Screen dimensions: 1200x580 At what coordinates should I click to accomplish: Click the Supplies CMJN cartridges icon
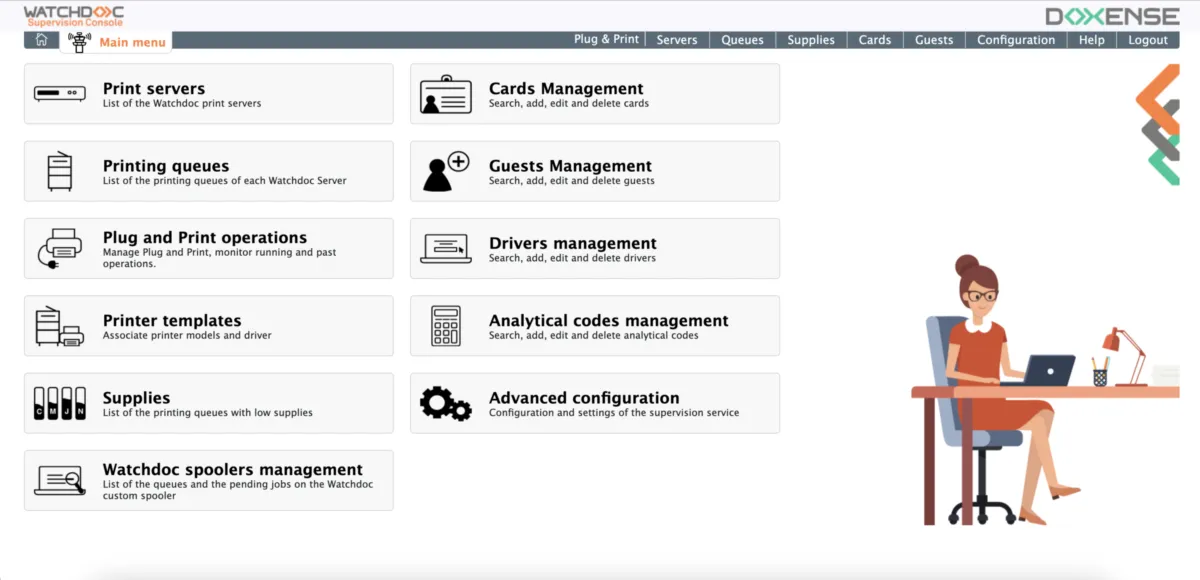coord(60,403)
